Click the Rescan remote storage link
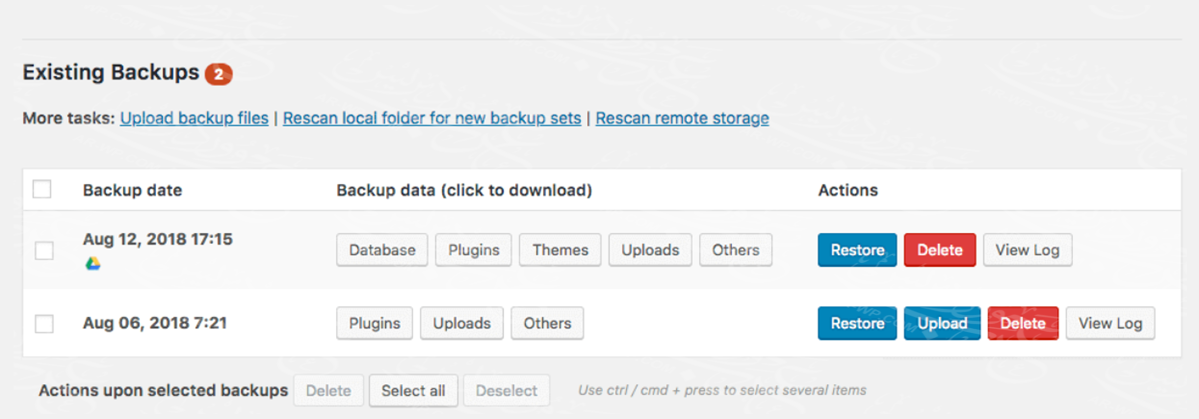Viewport: 1199px width, 419px height. pyautogui.click(x=682, y=118)
